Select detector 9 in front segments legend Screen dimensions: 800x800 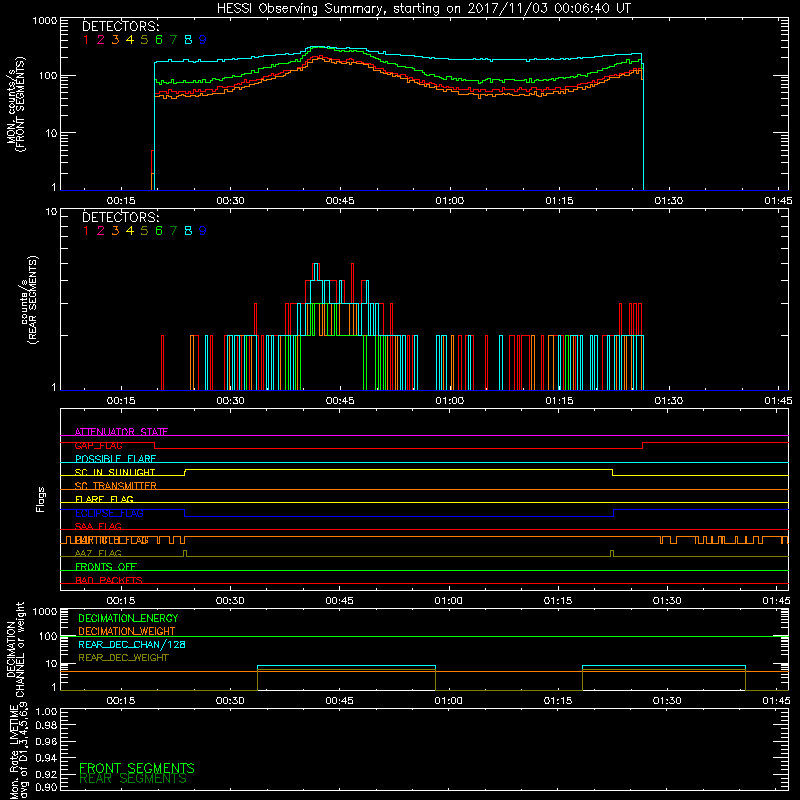(x=203, y=40)
